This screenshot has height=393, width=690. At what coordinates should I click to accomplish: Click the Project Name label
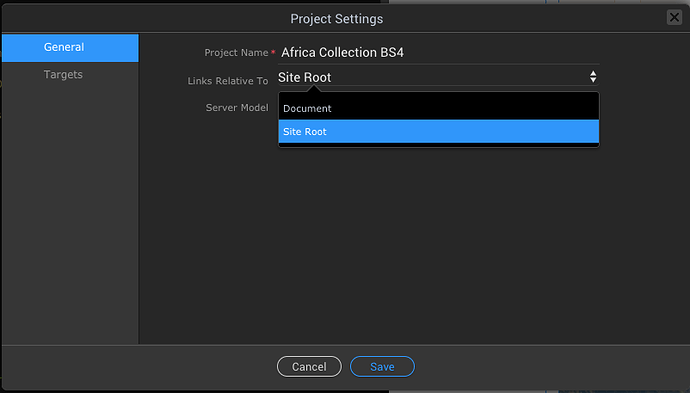tap(236, 53)
